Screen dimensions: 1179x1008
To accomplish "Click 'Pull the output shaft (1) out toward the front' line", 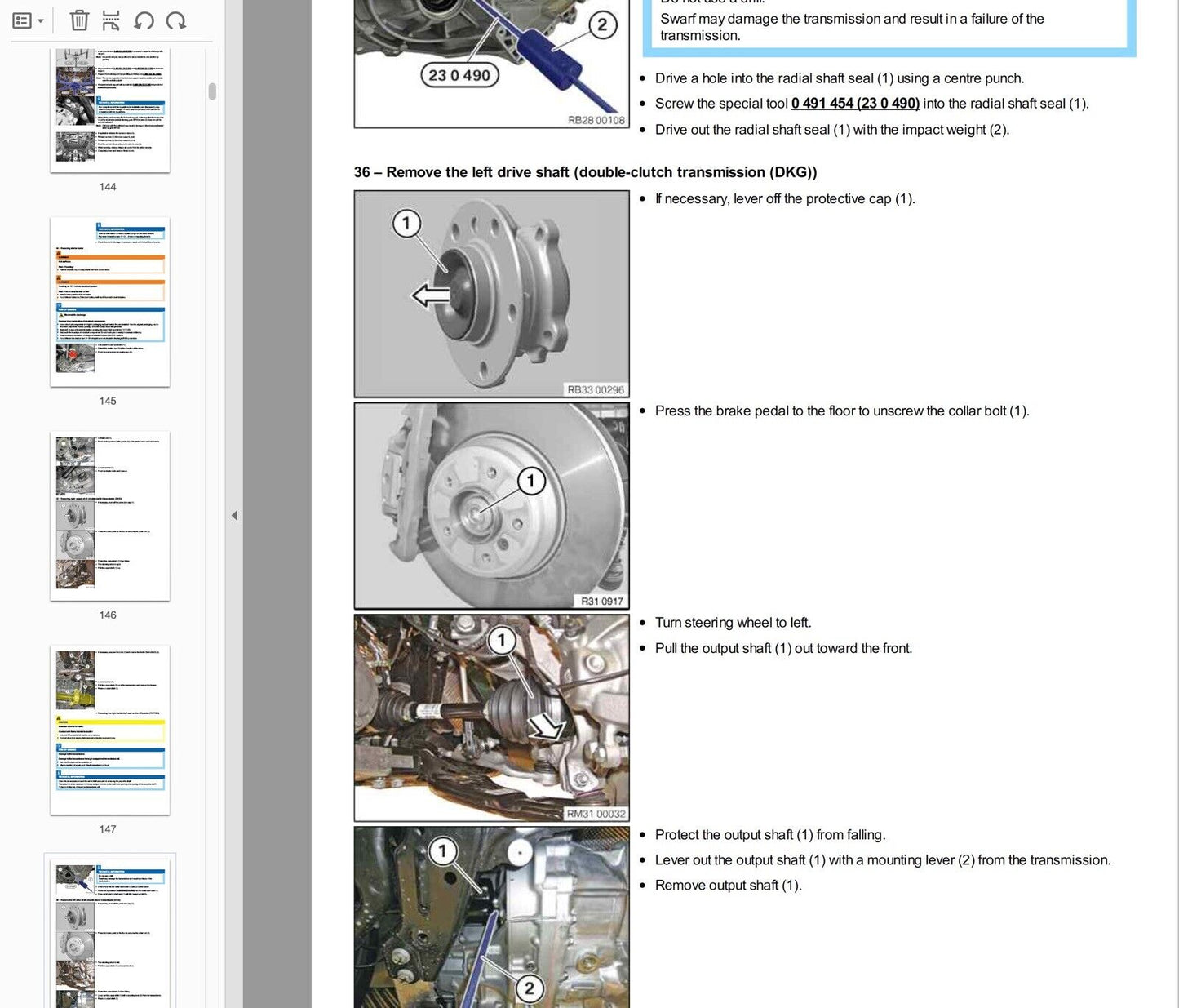I will click(783, 648).
